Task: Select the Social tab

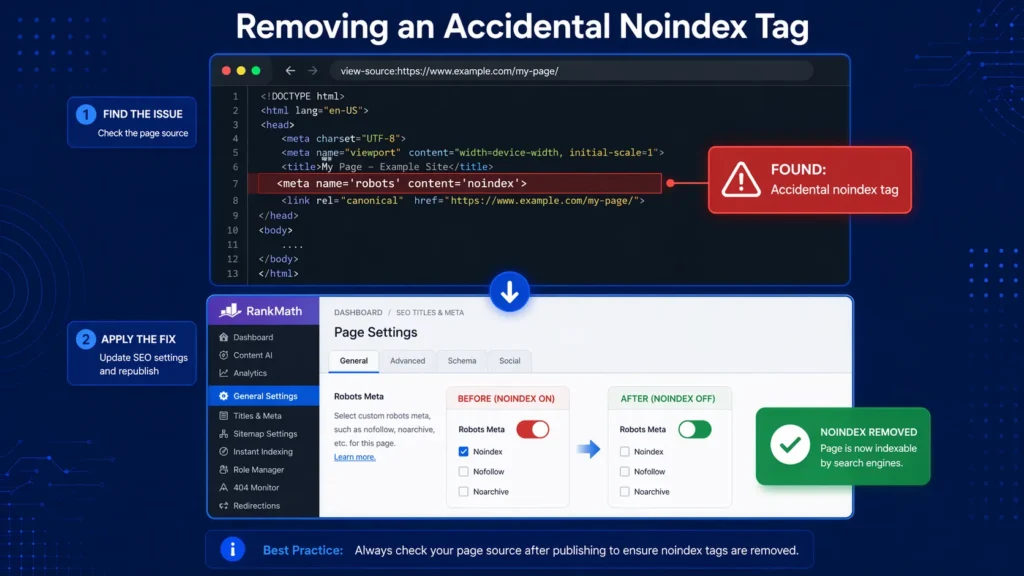Action: click(x=509, y=361)
